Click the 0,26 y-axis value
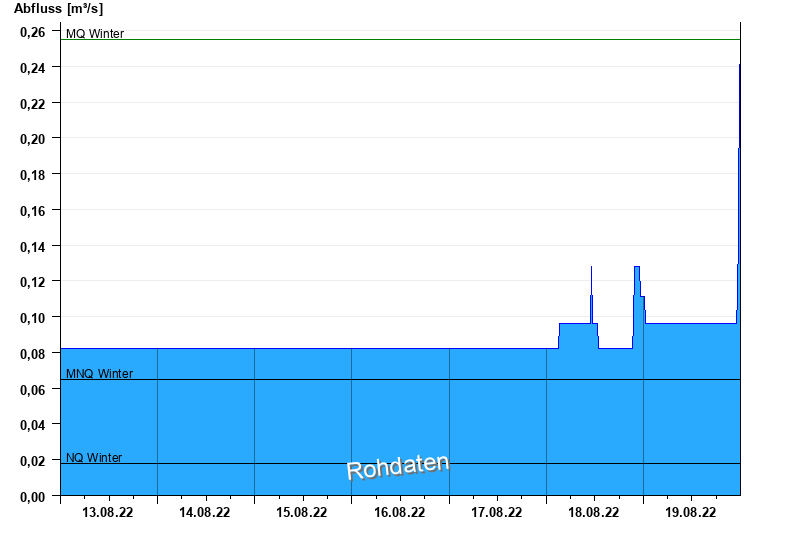800x550 pixels. (33, 32)
